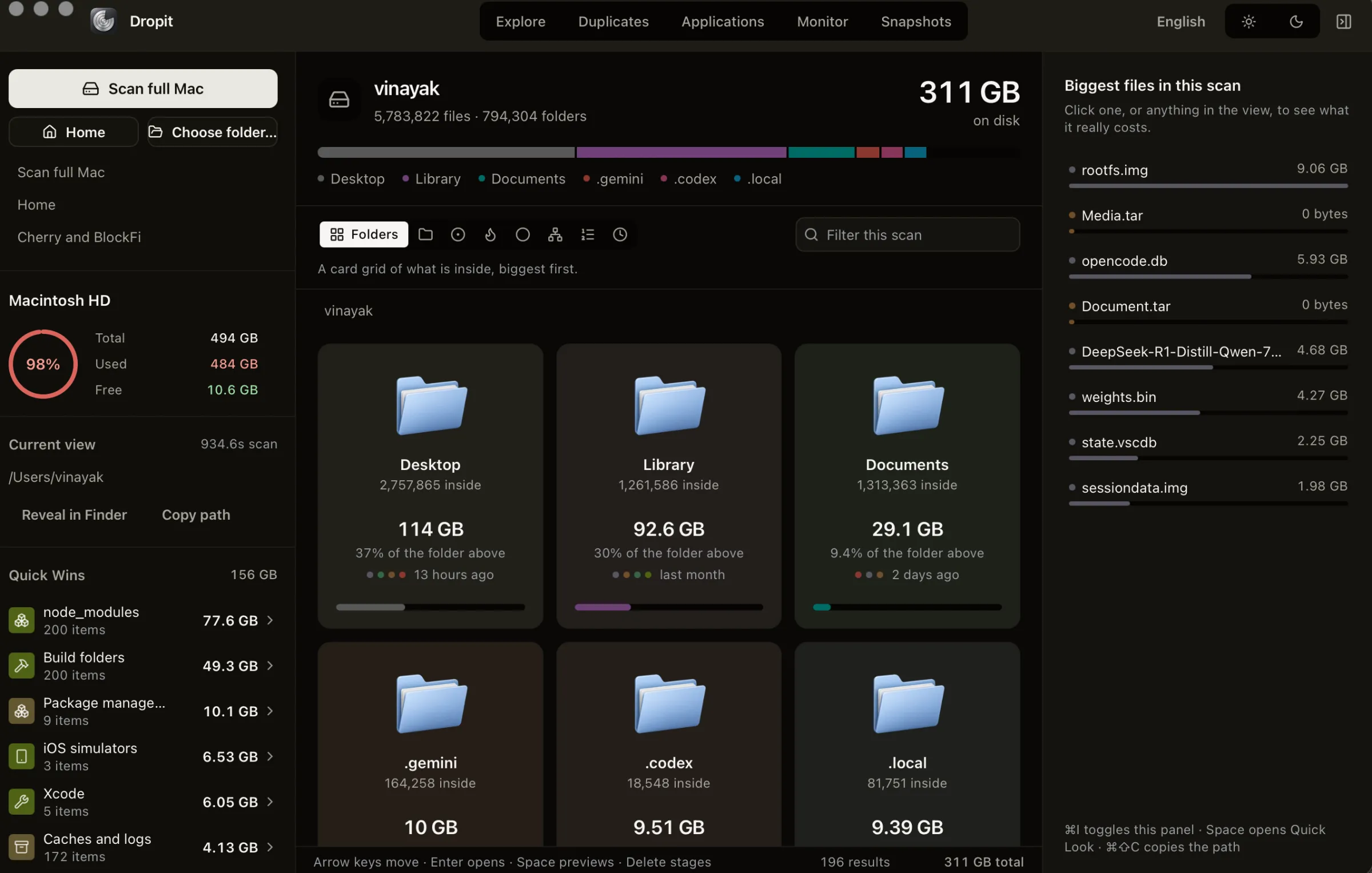Viewport: 1372px width, 873px height.
Task: Select the empty circle view icon
Action: tap(523, 234)
